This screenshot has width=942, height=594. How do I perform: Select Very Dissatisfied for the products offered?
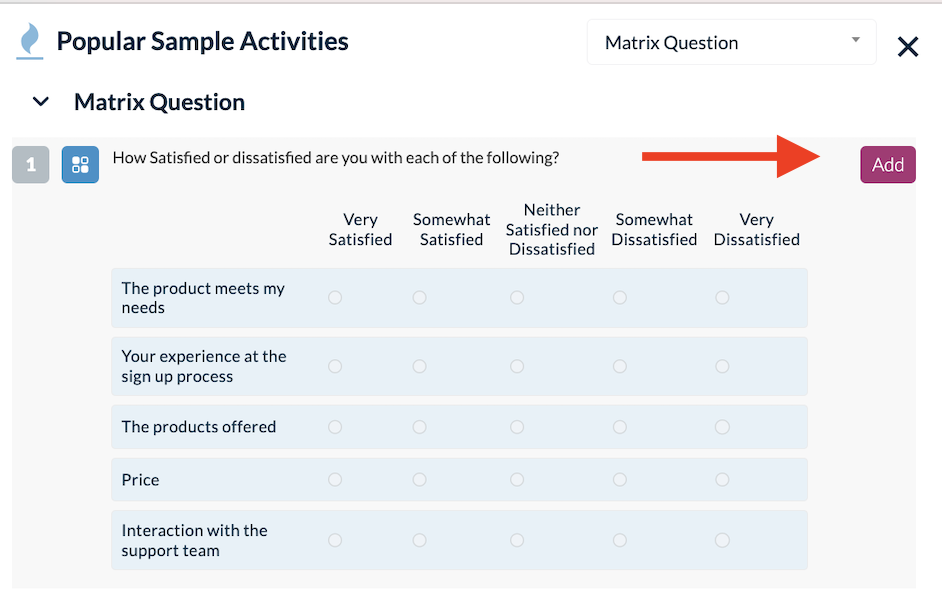[x=722, y=426]
